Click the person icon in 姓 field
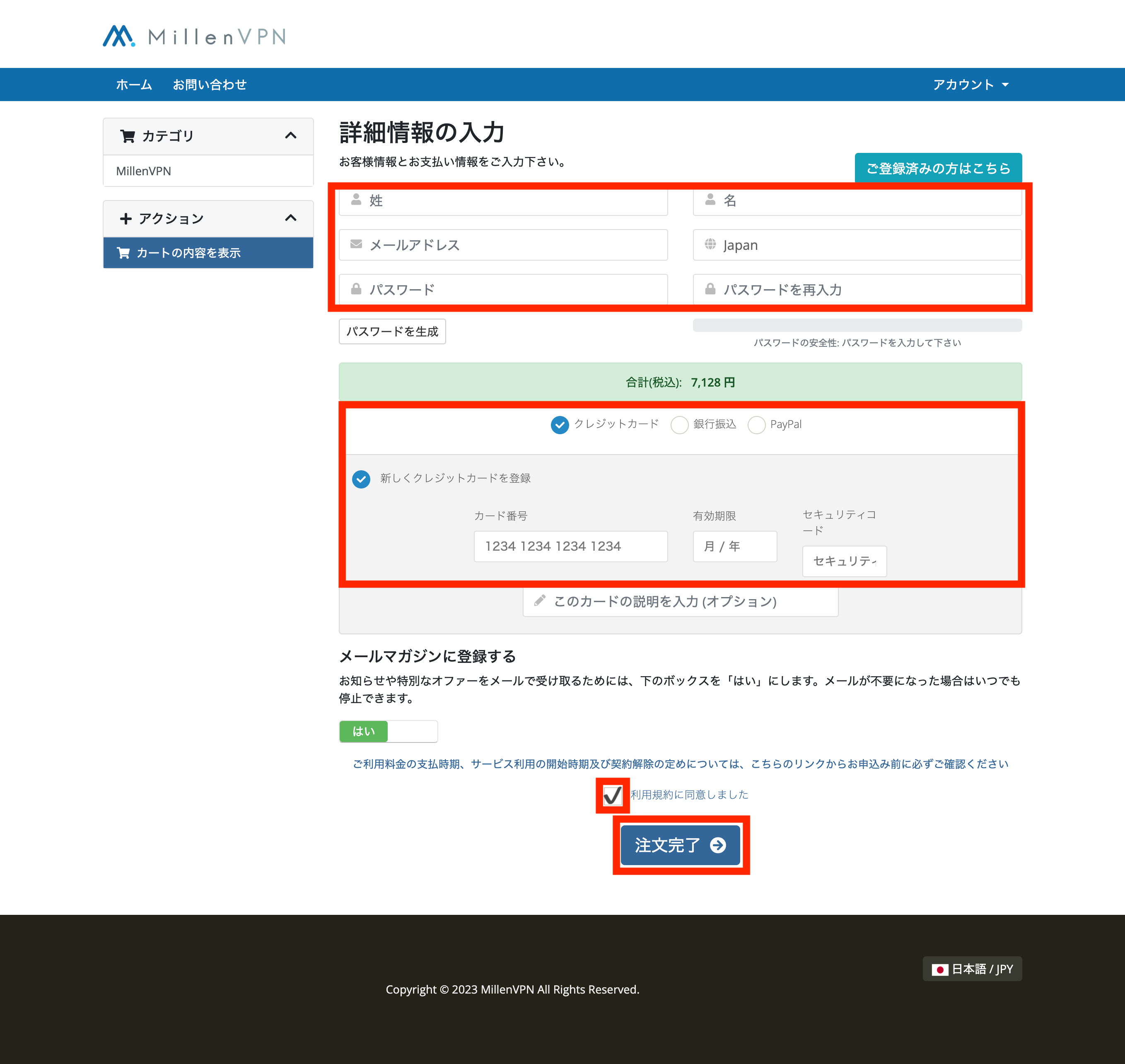 [356, 200]
